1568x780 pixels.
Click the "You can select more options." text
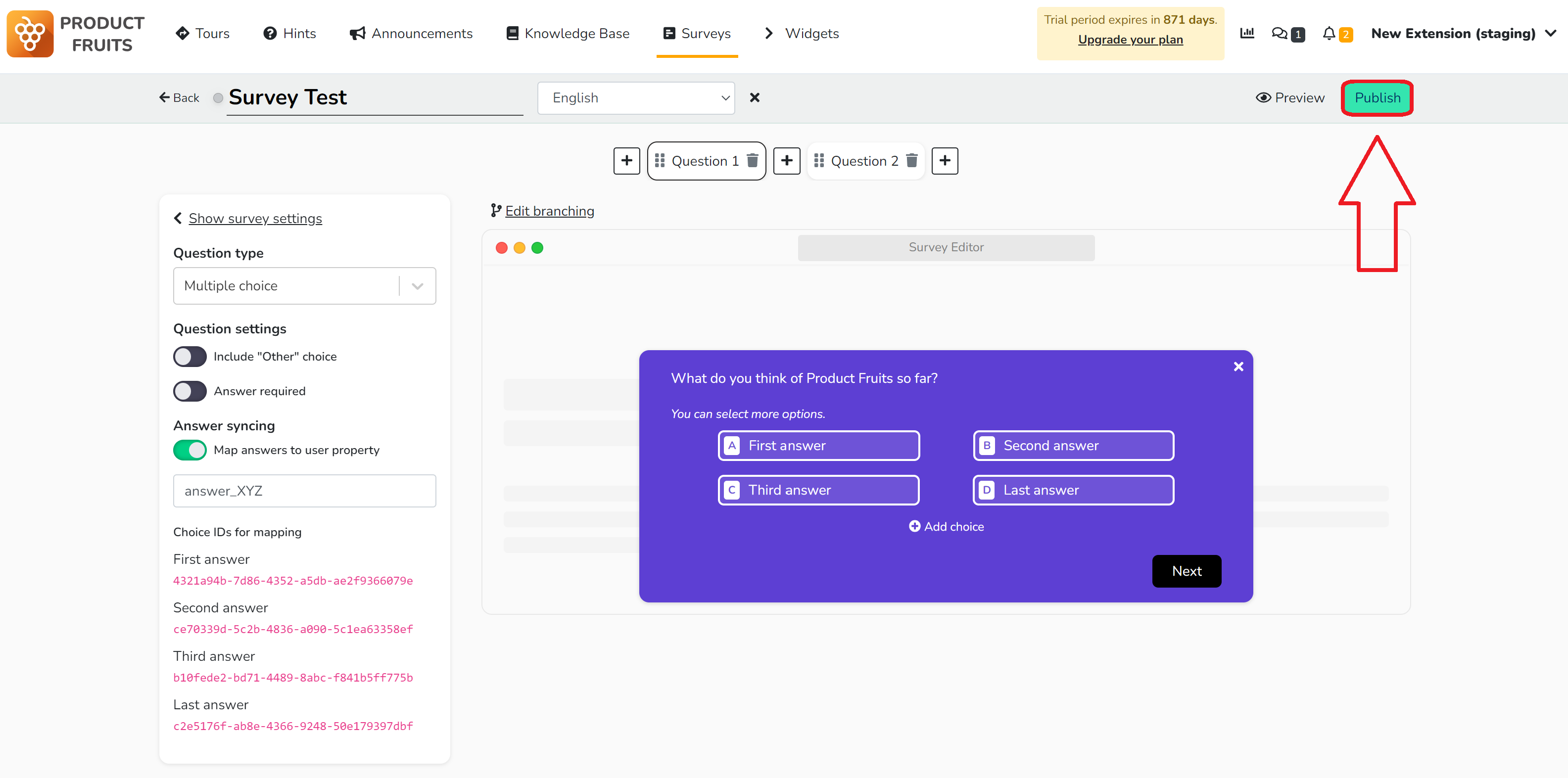[748, 414]
